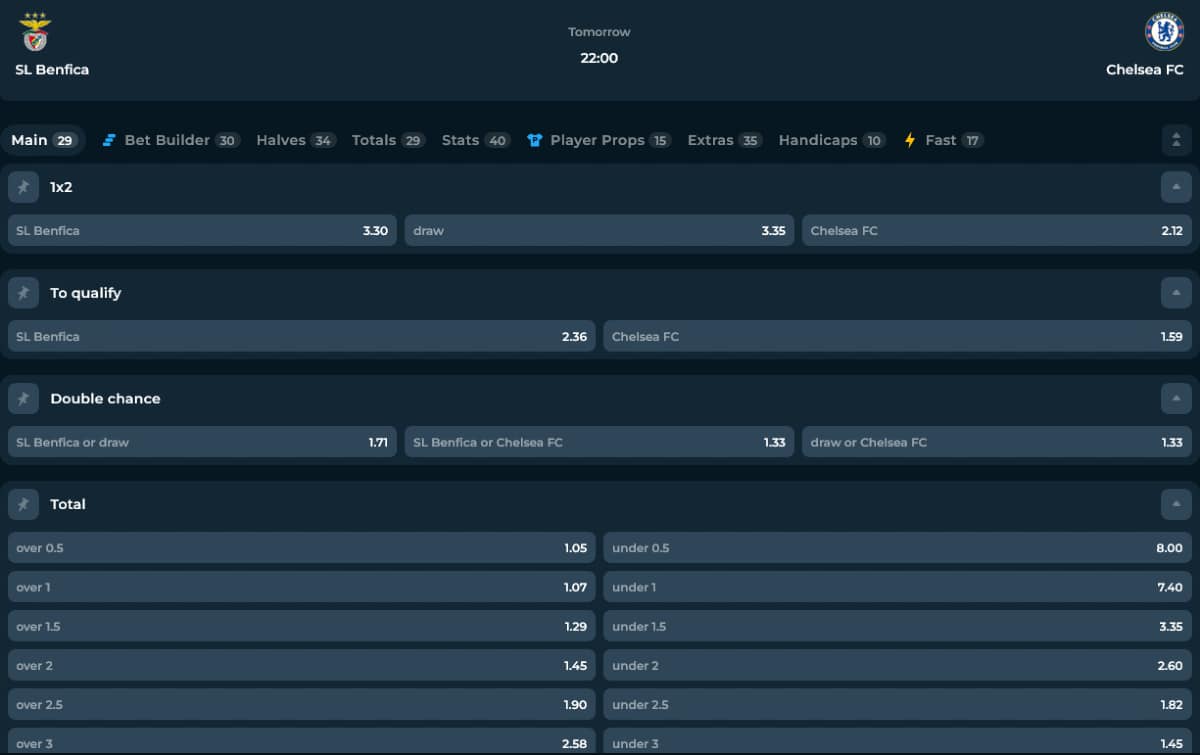Select SL Benfica or draw at 1.71

coord(202,442)
